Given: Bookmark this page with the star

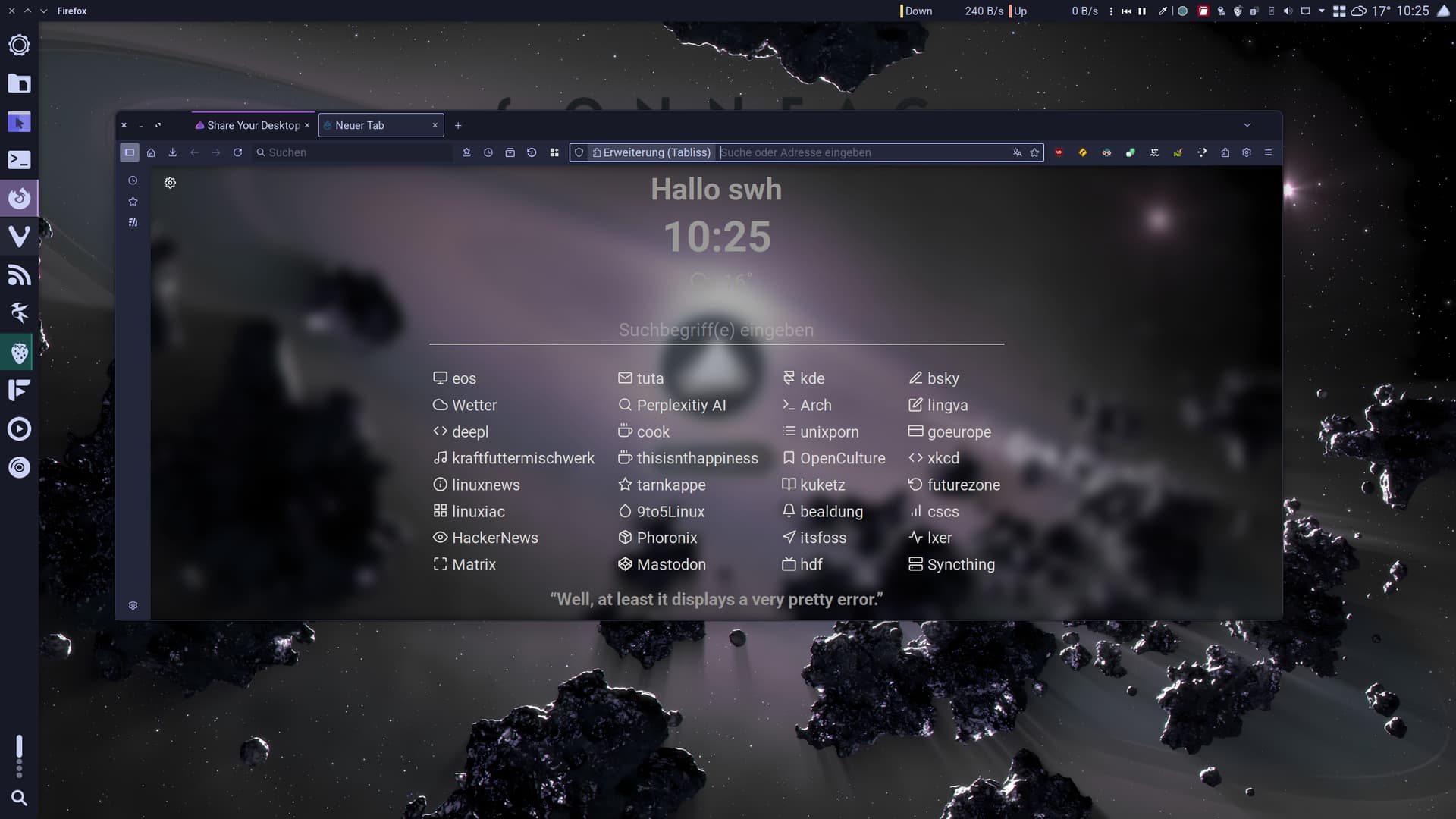Looking at the screenshot, I should pyautogui.click(x=1034, y=152).
